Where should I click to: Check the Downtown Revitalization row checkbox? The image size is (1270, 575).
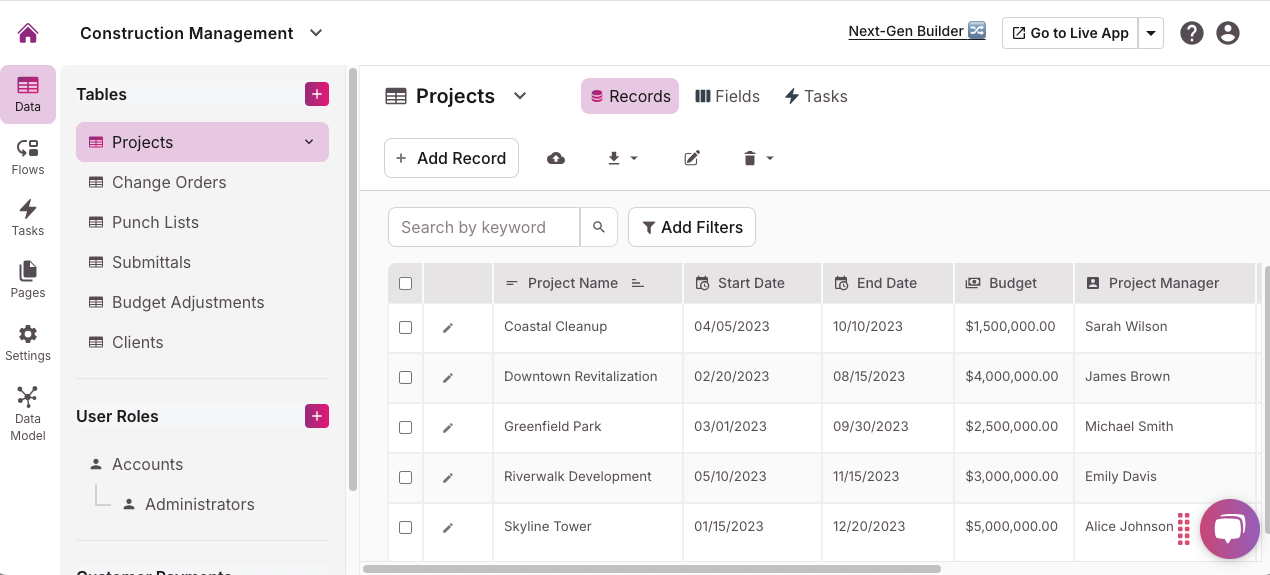click(x=405, y=377)
